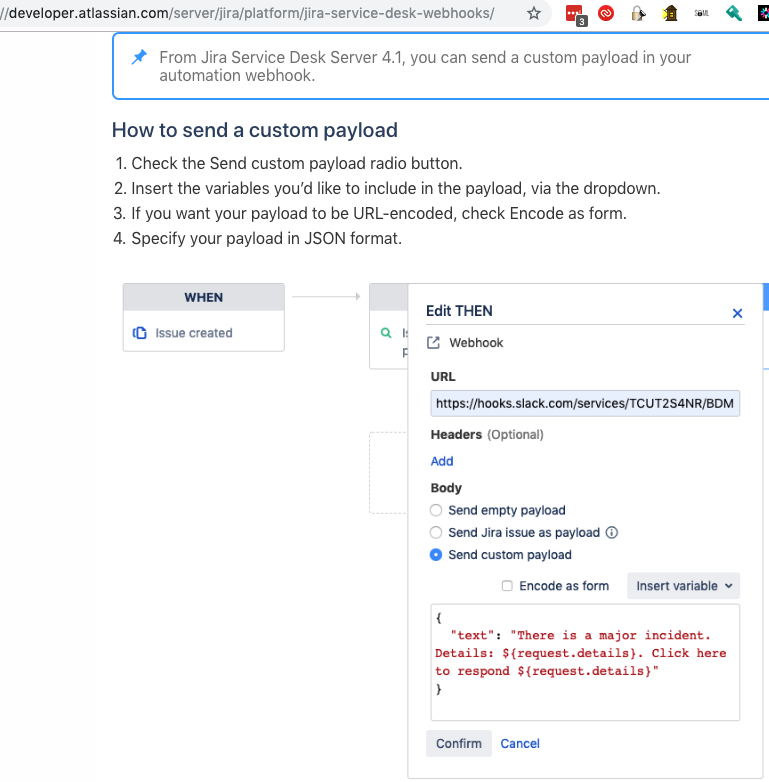The height and width of the screenshot is (782, 769).
Task: Click the step 'Specify your payload in JSON format.'
Action: [267, 238]
